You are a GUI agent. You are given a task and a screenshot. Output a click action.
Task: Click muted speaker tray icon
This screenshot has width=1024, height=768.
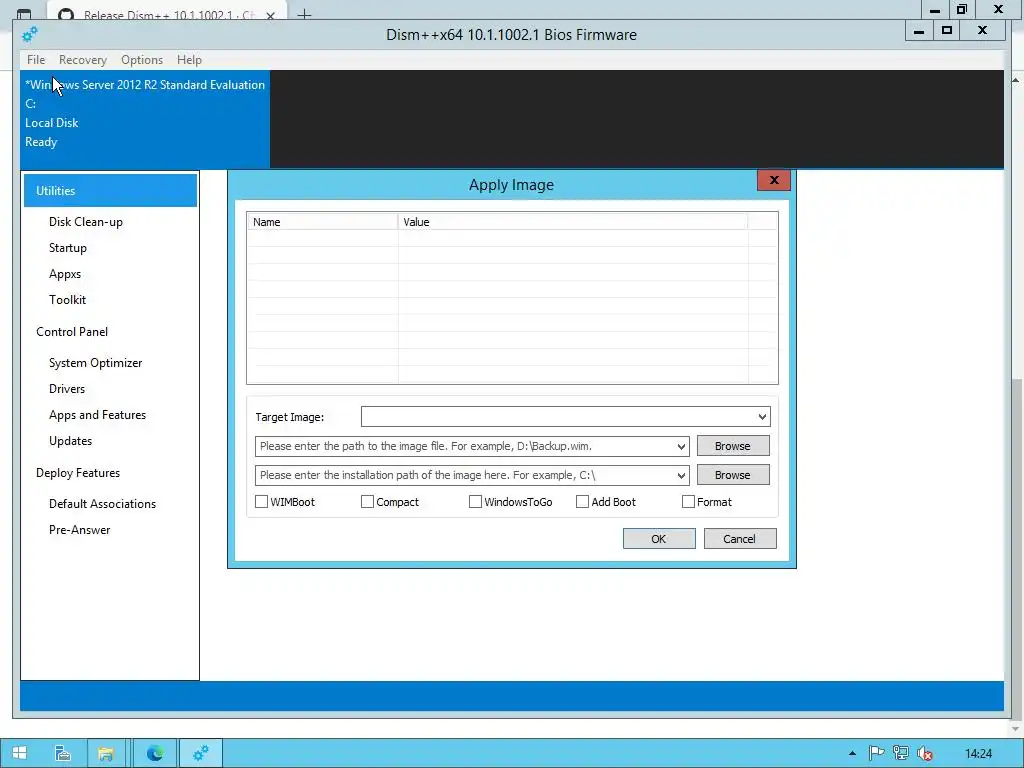[925, 753]
